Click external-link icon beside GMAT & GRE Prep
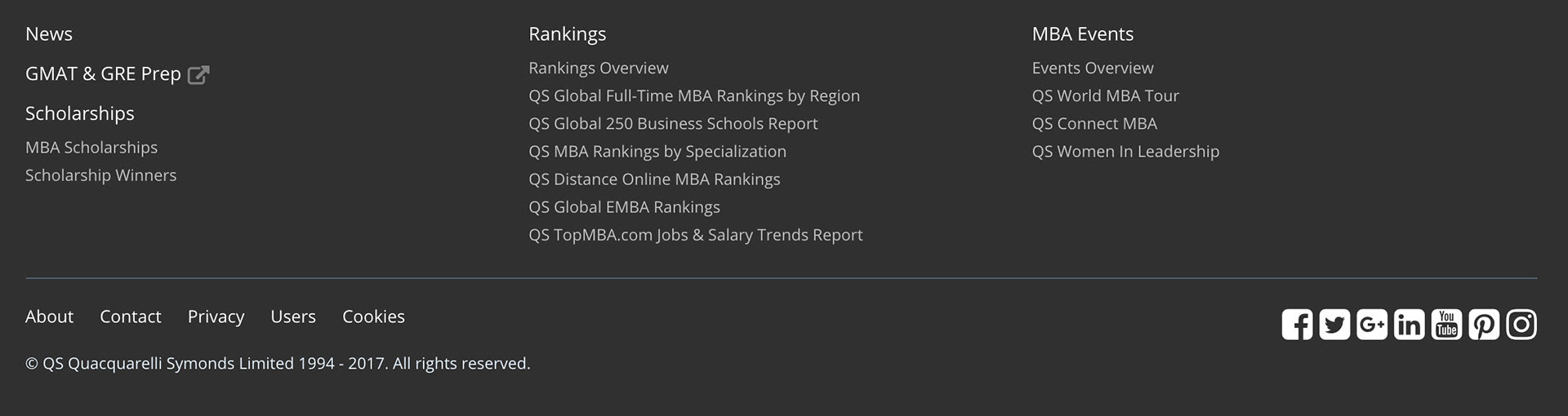Screen dimensions: 1568x416 coord(198,75)
